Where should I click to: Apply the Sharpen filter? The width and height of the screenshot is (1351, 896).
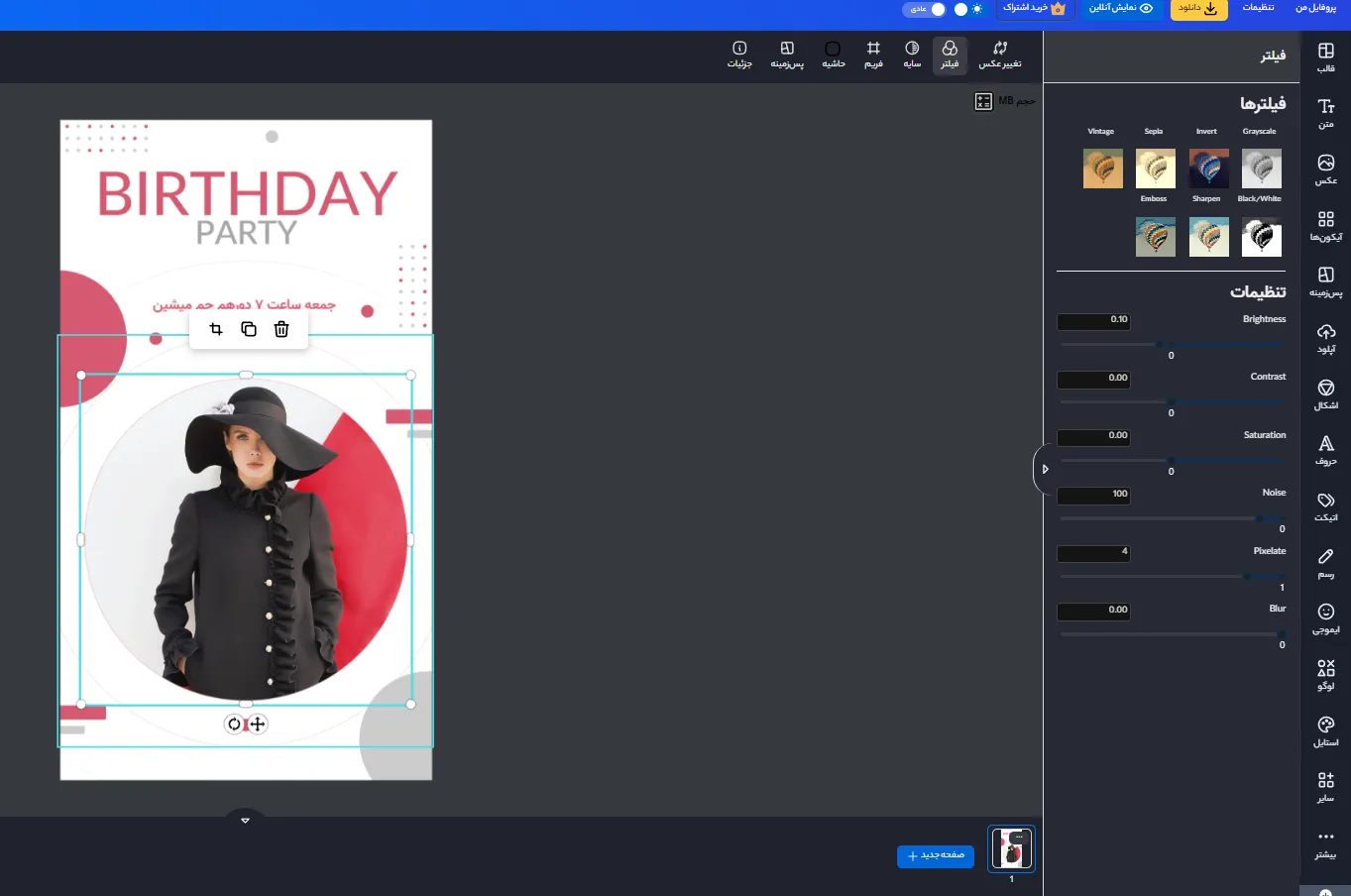pyautogui.click(x=1208, y=236)
